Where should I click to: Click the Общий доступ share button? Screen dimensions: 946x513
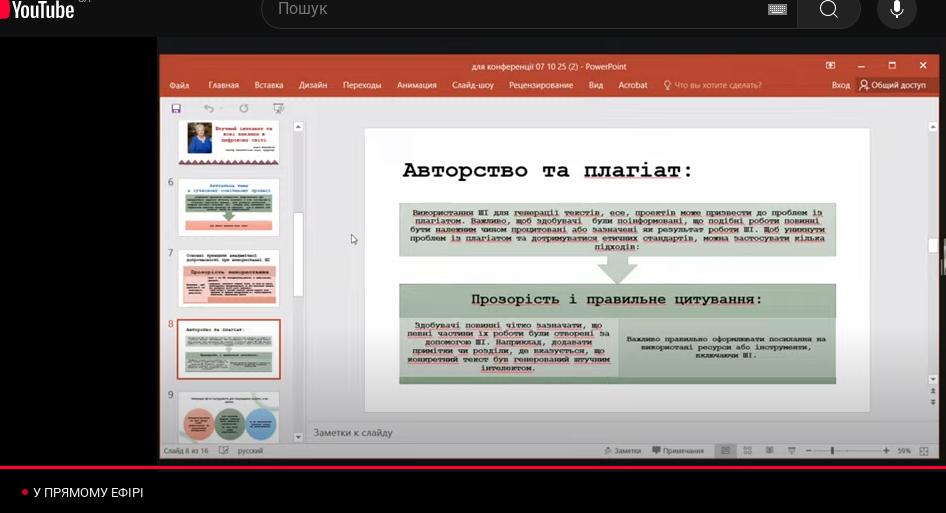point(893,85)
